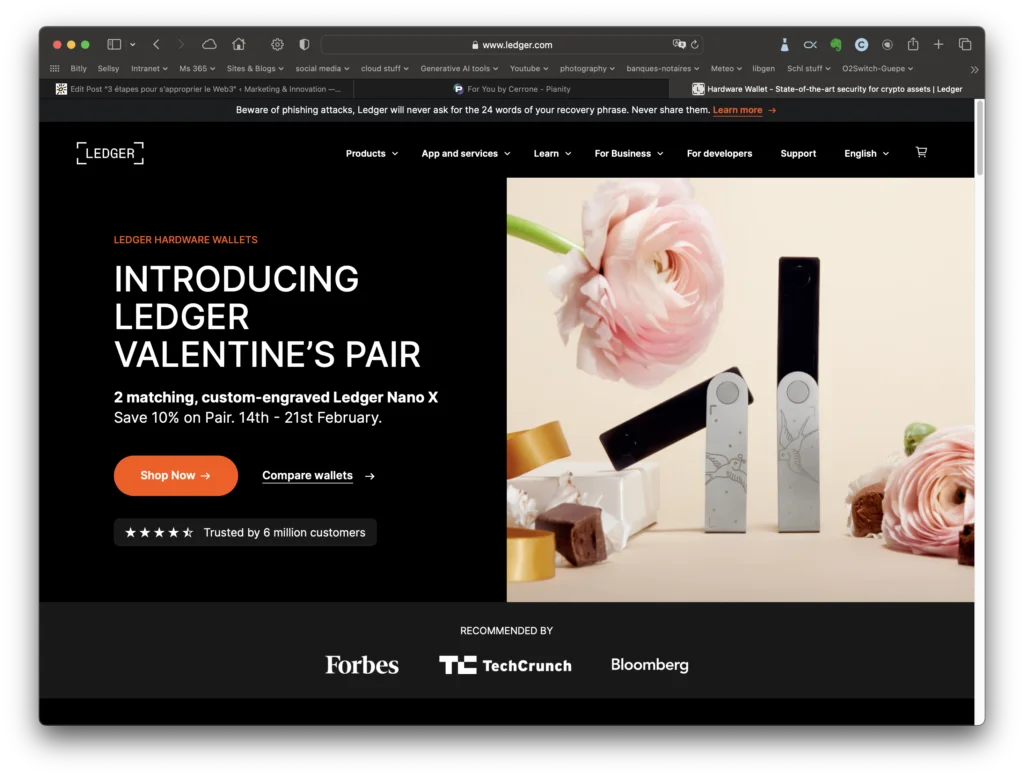This screenshot has width=1024, height=777.
Task: Open the libgen bookmark
Action: (x=763, y=69)
